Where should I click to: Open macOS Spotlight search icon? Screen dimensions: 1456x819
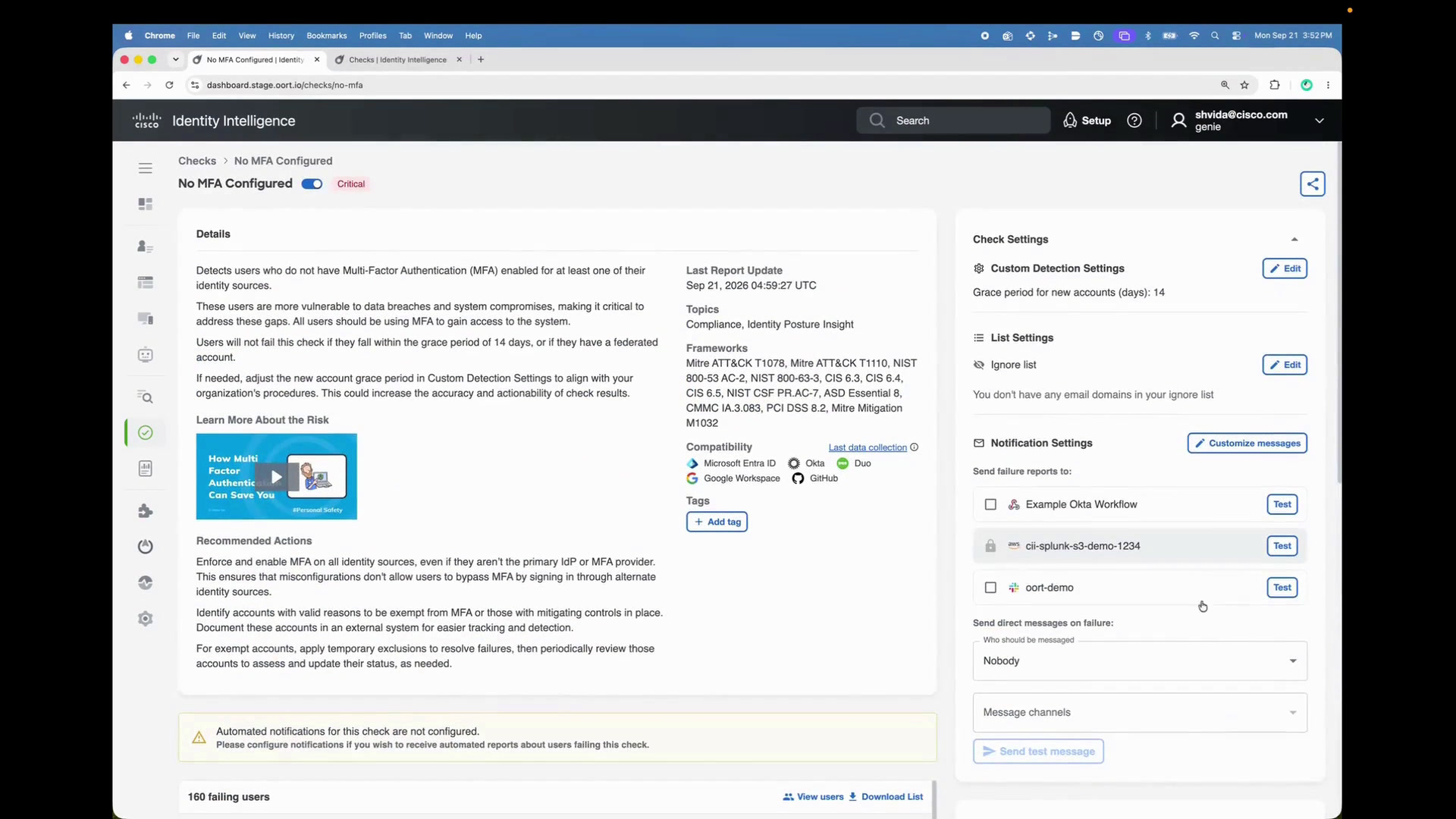coord(1215,36)
